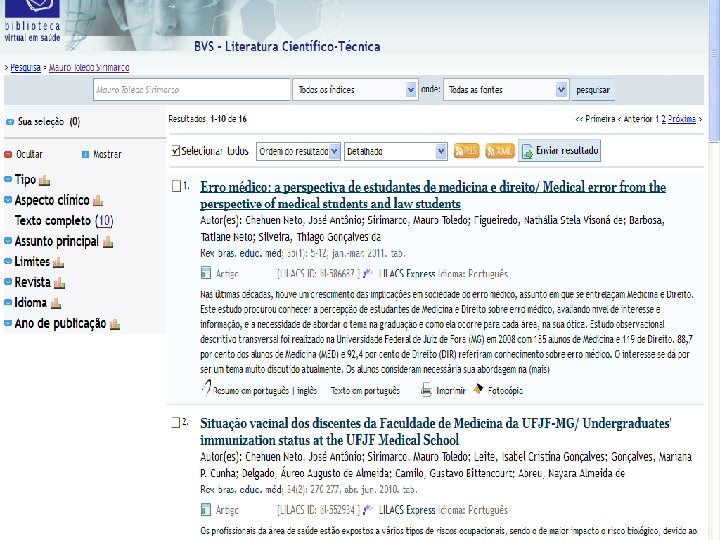
Task: Click the Artigo document icon of result 2
Action: (x=206, y=509)
